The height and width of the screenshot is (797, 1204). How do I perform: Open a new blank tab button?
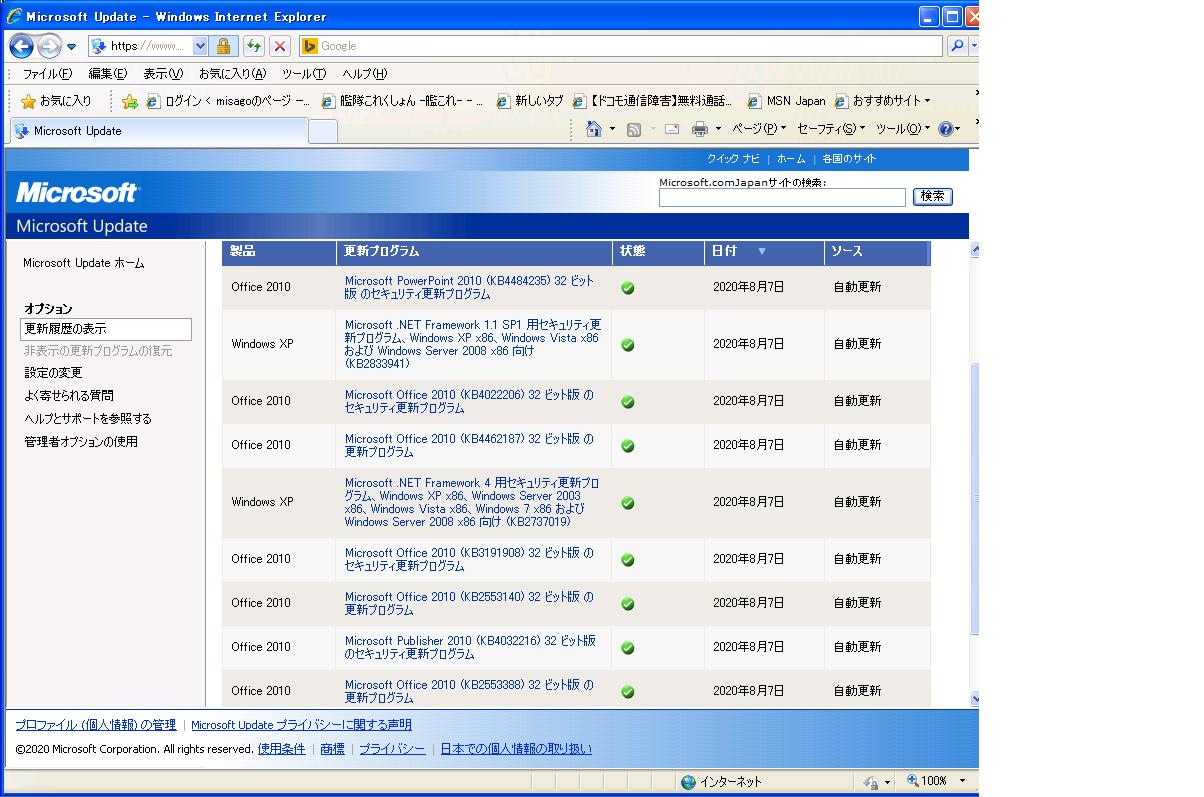[x=323, y=131]
